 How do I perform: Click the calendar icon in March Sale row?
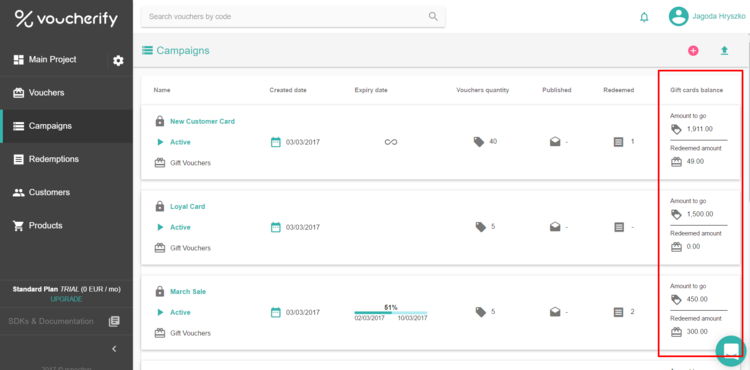(x=276, y=312)
